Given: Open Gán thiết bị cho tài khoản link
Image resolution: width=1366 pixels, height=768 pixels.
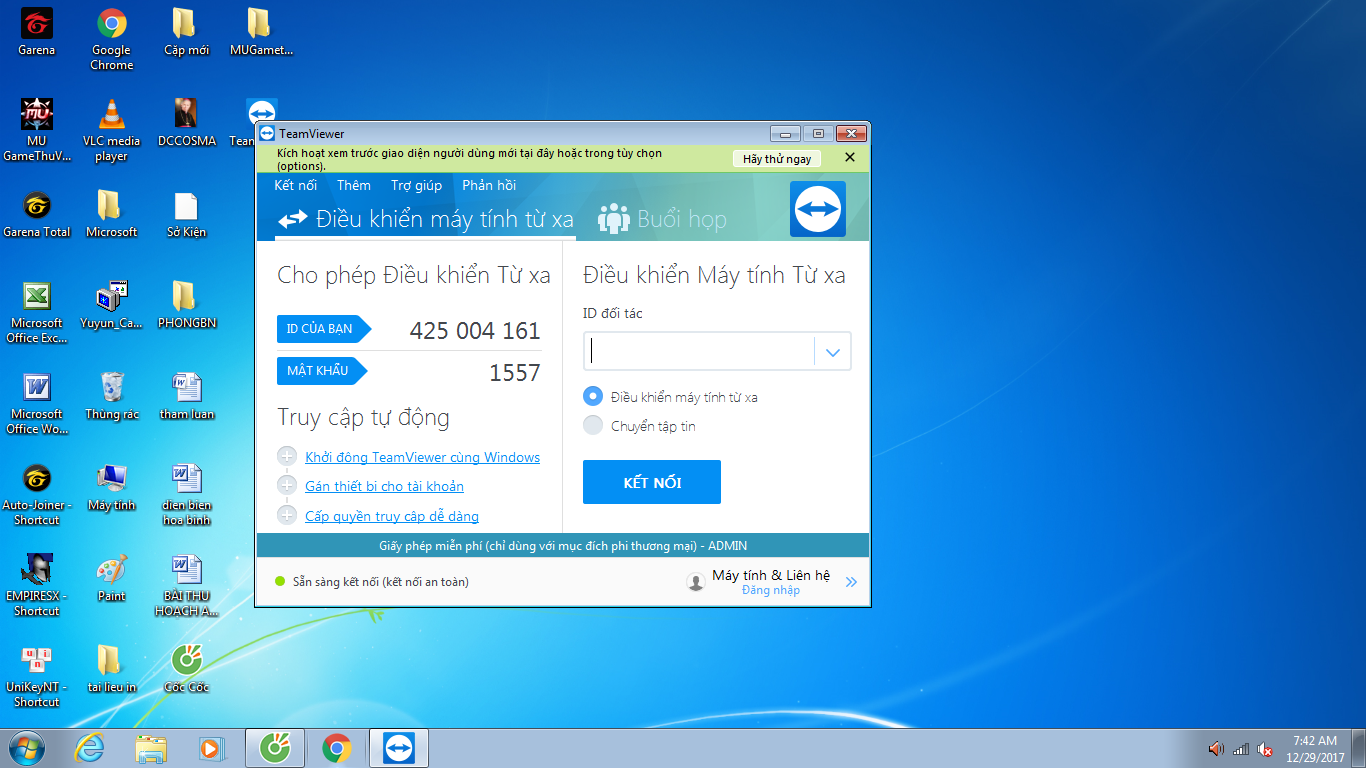Looking at the screenshot, I should pyautogui.click(x=384, y=486).
